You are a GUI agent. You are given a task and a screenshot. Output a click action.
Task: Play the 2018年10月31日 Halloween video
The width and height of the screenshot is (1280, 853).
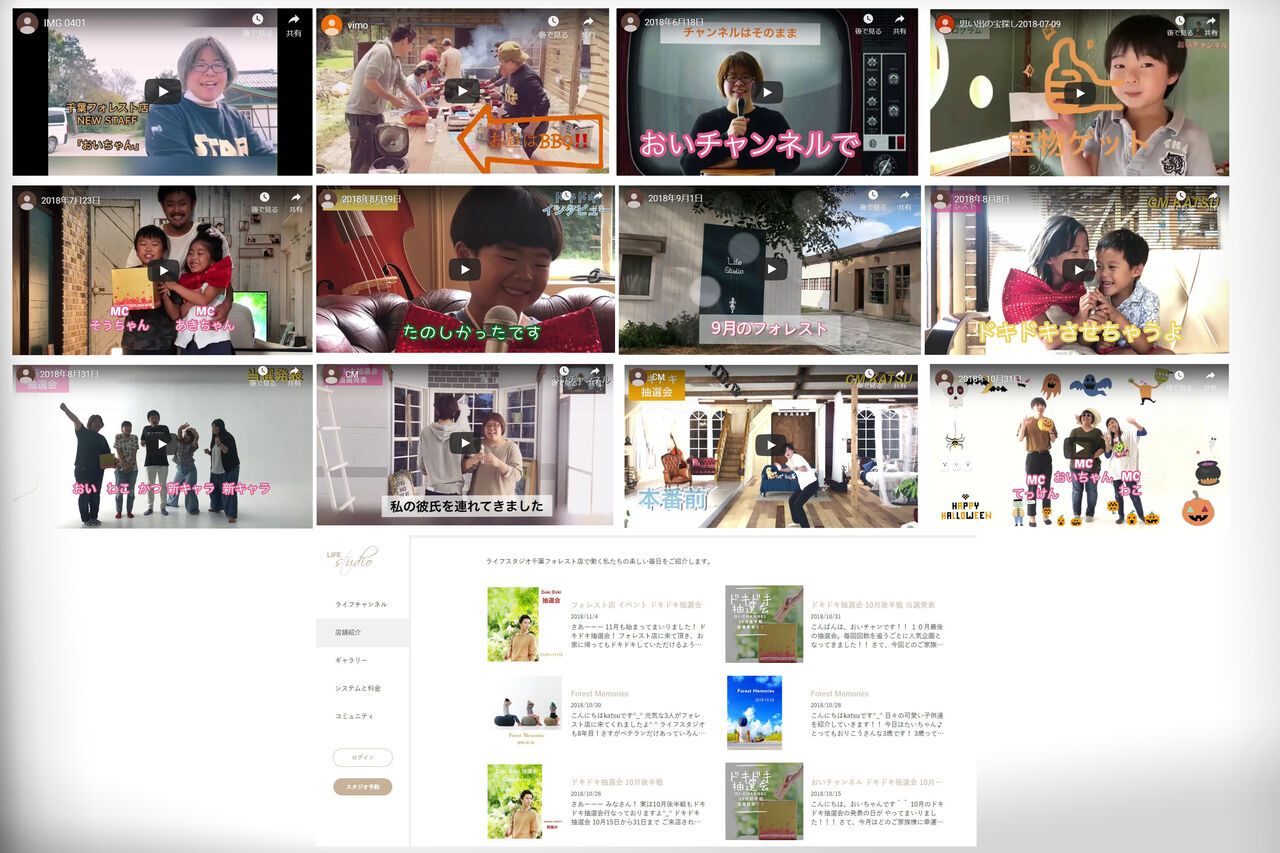[x=1079, y=446]
